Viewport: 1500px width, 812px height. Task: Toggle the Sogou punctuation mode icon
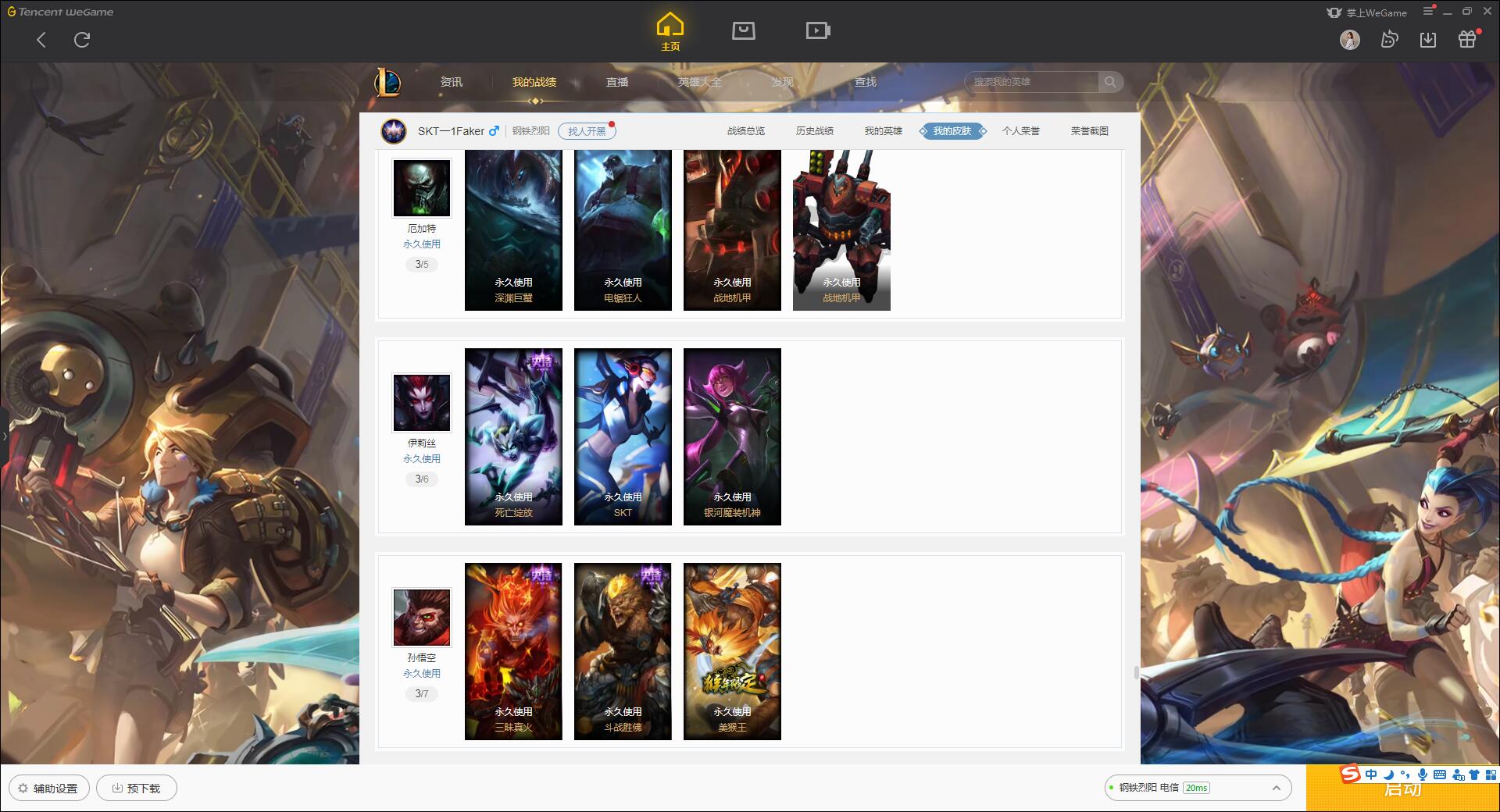click(1405, 775)
